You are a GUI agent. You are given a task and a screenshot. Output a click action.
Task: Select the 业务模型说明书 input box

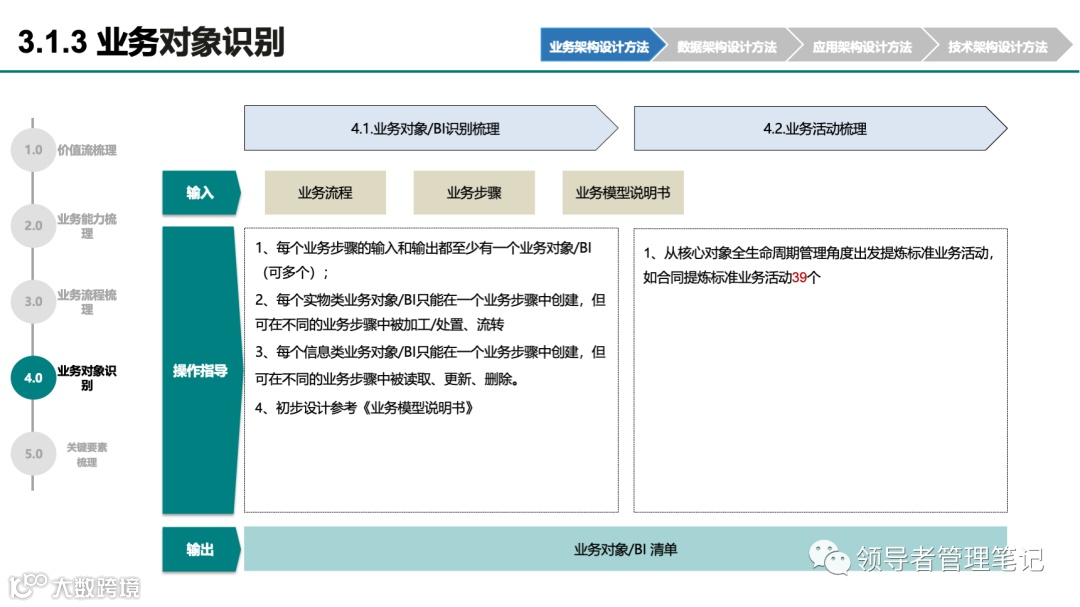[x=623, y=192]
